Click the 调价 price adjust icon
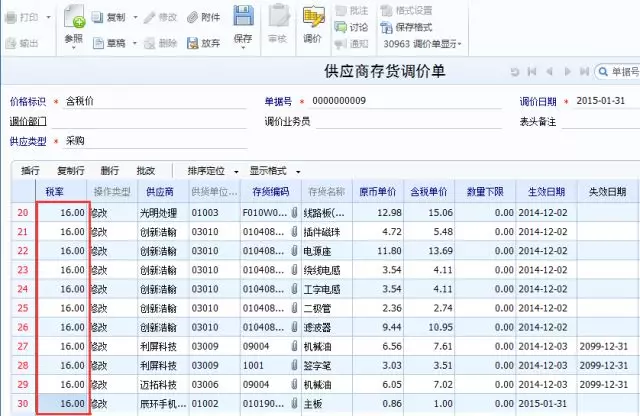This screenshot has height=416, width=640. [x=313, y=17]
